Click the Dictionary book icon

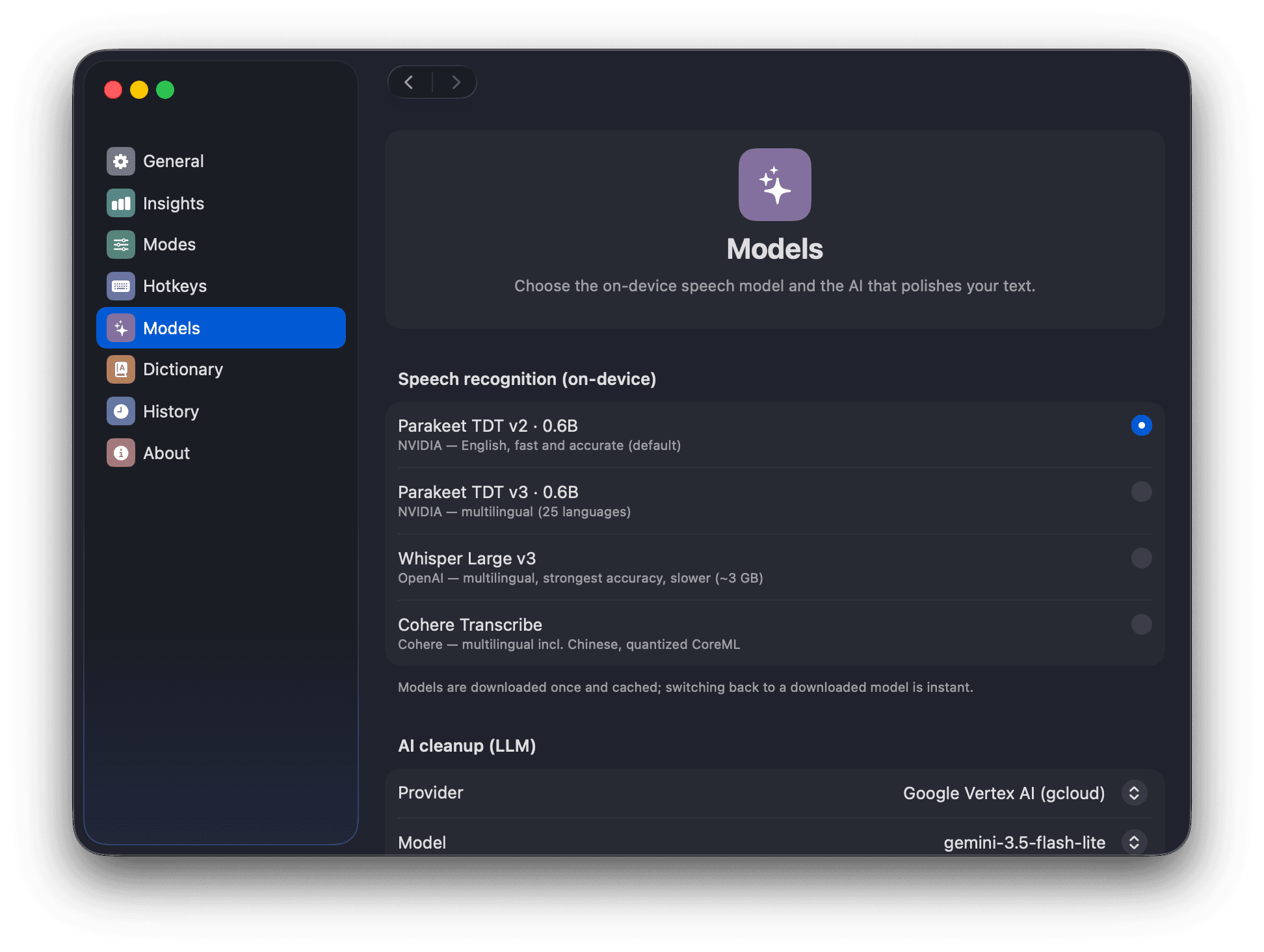[121, 369]
